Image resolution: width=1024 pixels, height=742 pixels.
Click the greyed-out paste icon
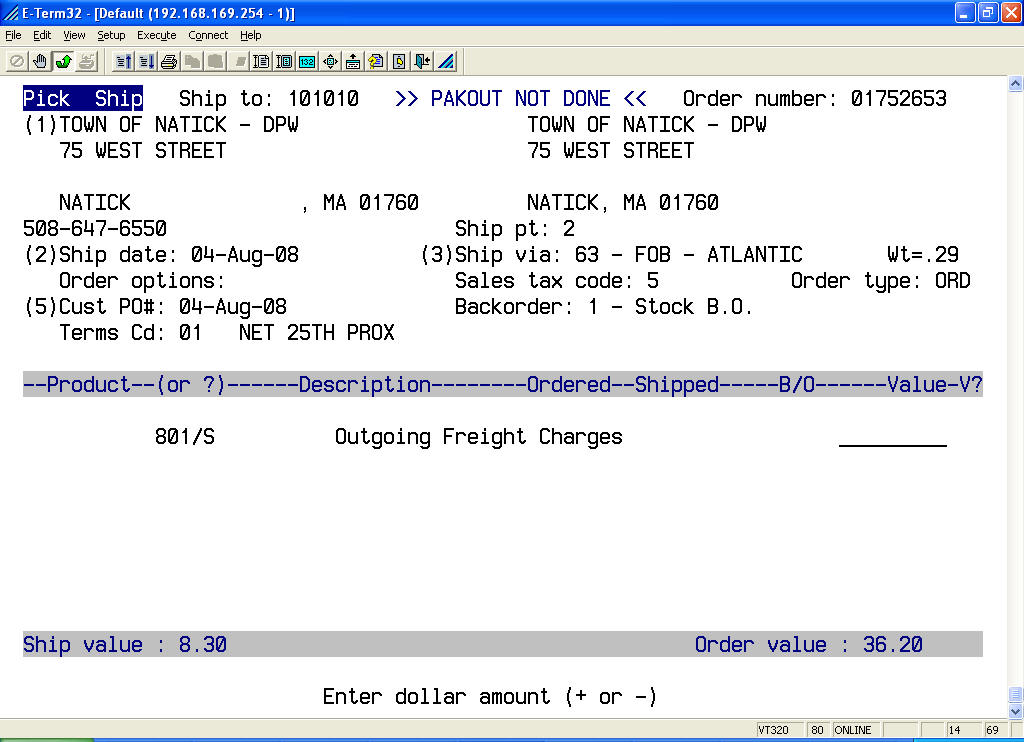click(x=216, y=61)
